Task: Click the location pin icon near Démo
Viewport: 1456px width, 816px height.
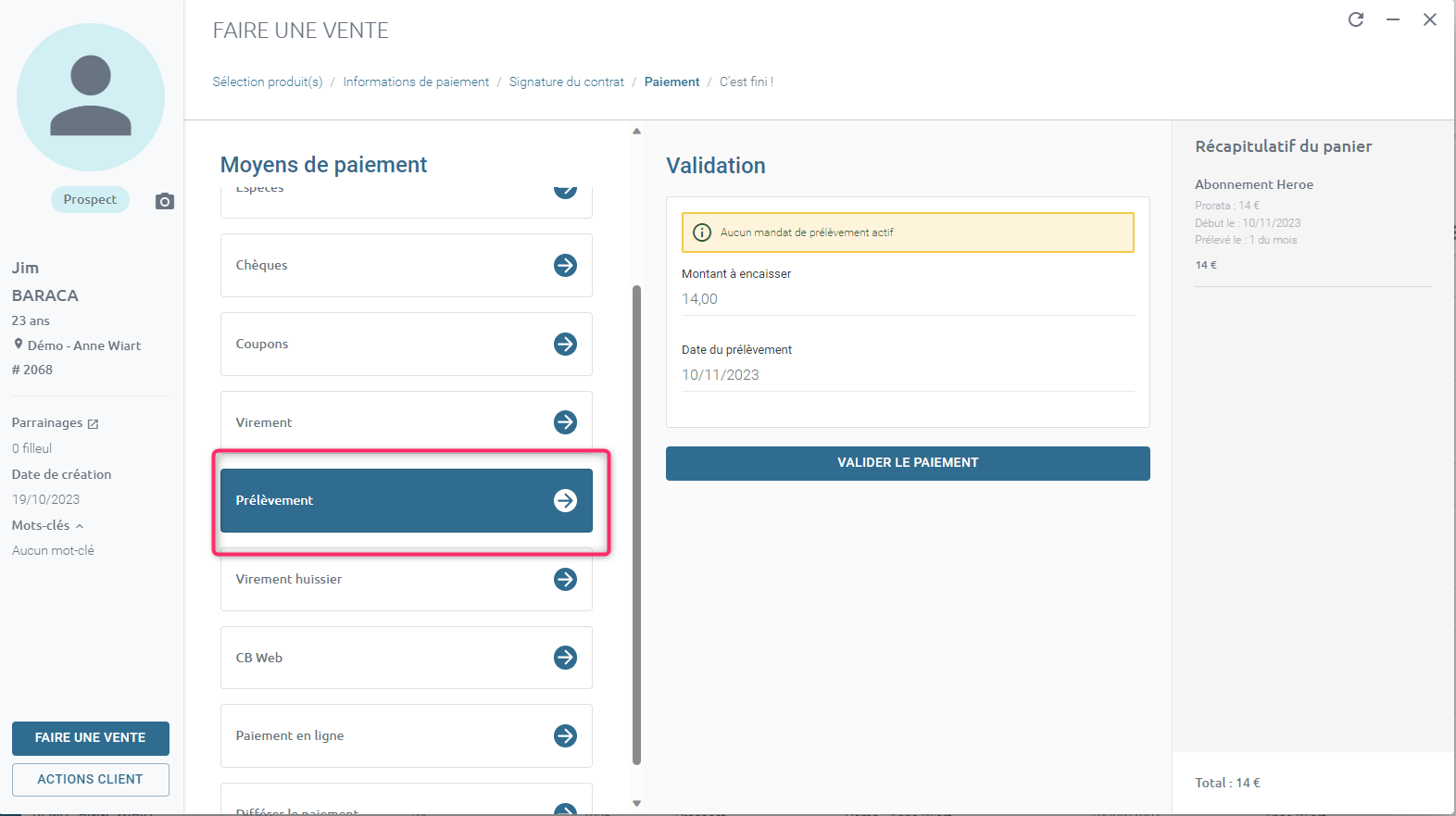Action: 19,345
